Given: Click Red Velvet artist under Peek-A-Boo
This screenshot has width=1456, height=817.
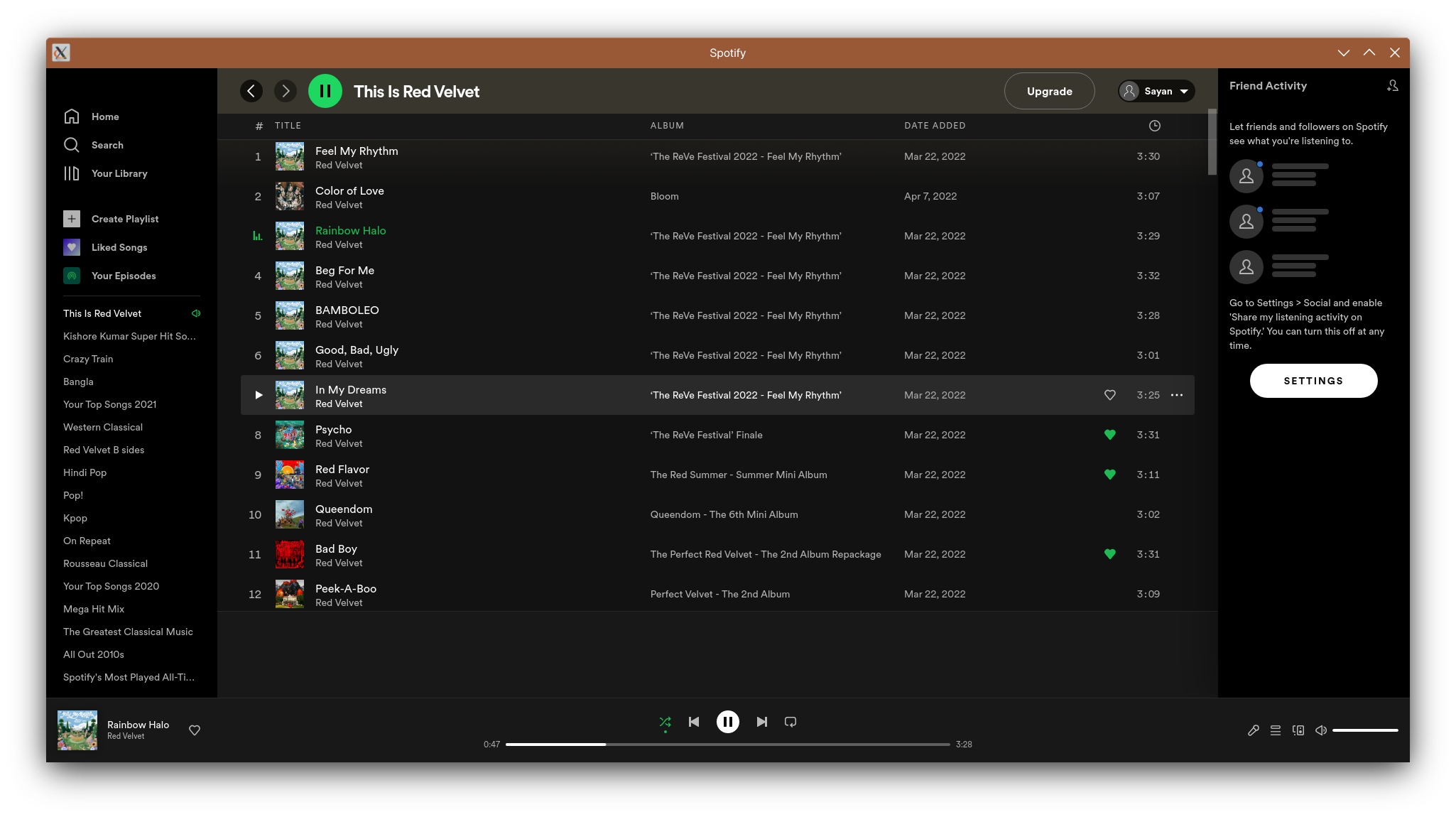Looking at the screenshot, I should pyautogui.click(x=339, y=602).
